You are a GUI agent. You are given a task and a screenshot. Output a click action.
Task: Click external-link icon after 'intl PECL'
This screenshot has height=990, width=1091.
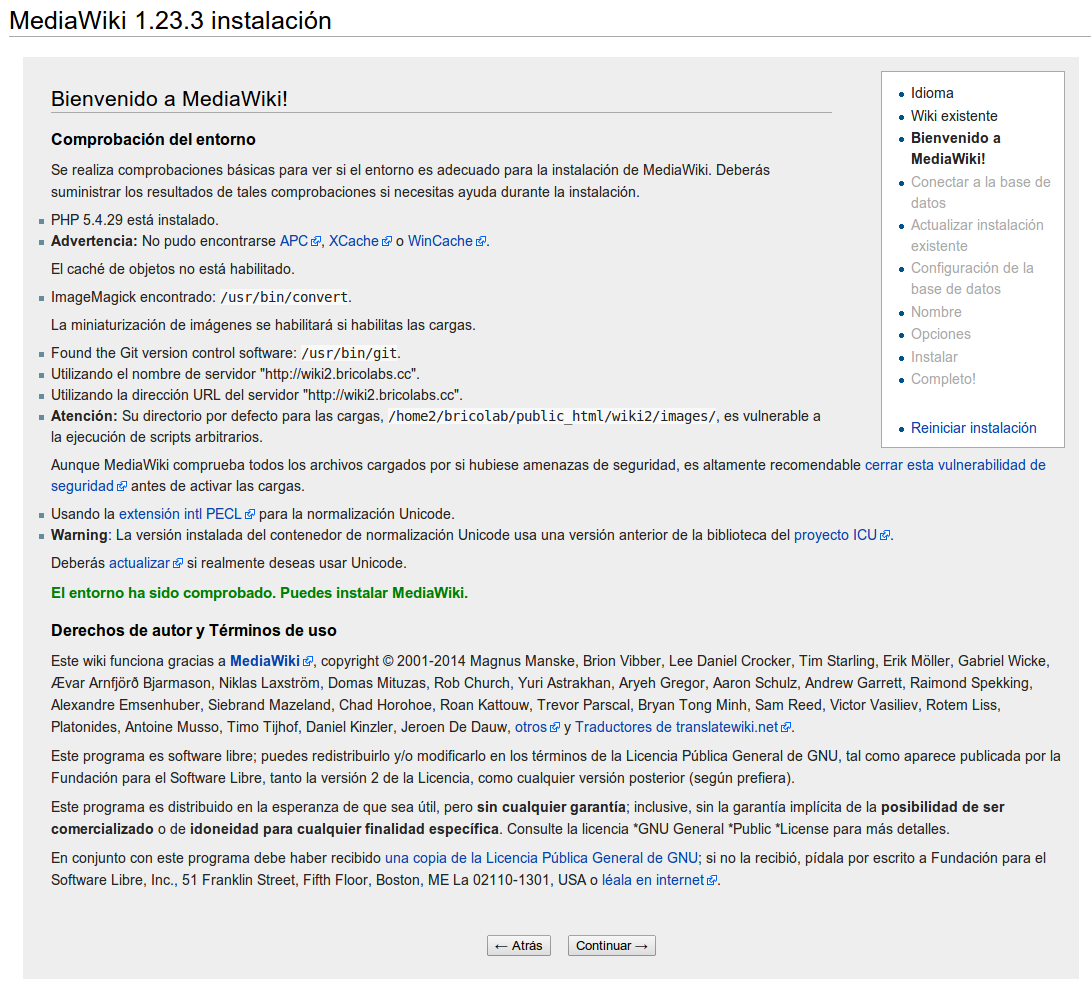coord(250,515)
